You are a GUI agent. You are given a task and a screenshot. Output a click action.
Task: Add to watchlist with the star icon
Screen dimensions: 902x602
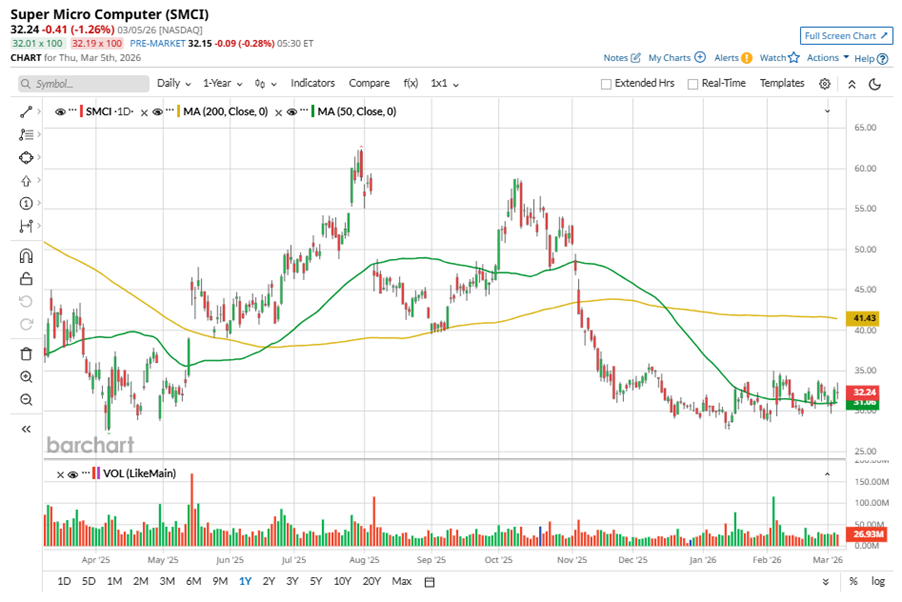coord(794,57)
